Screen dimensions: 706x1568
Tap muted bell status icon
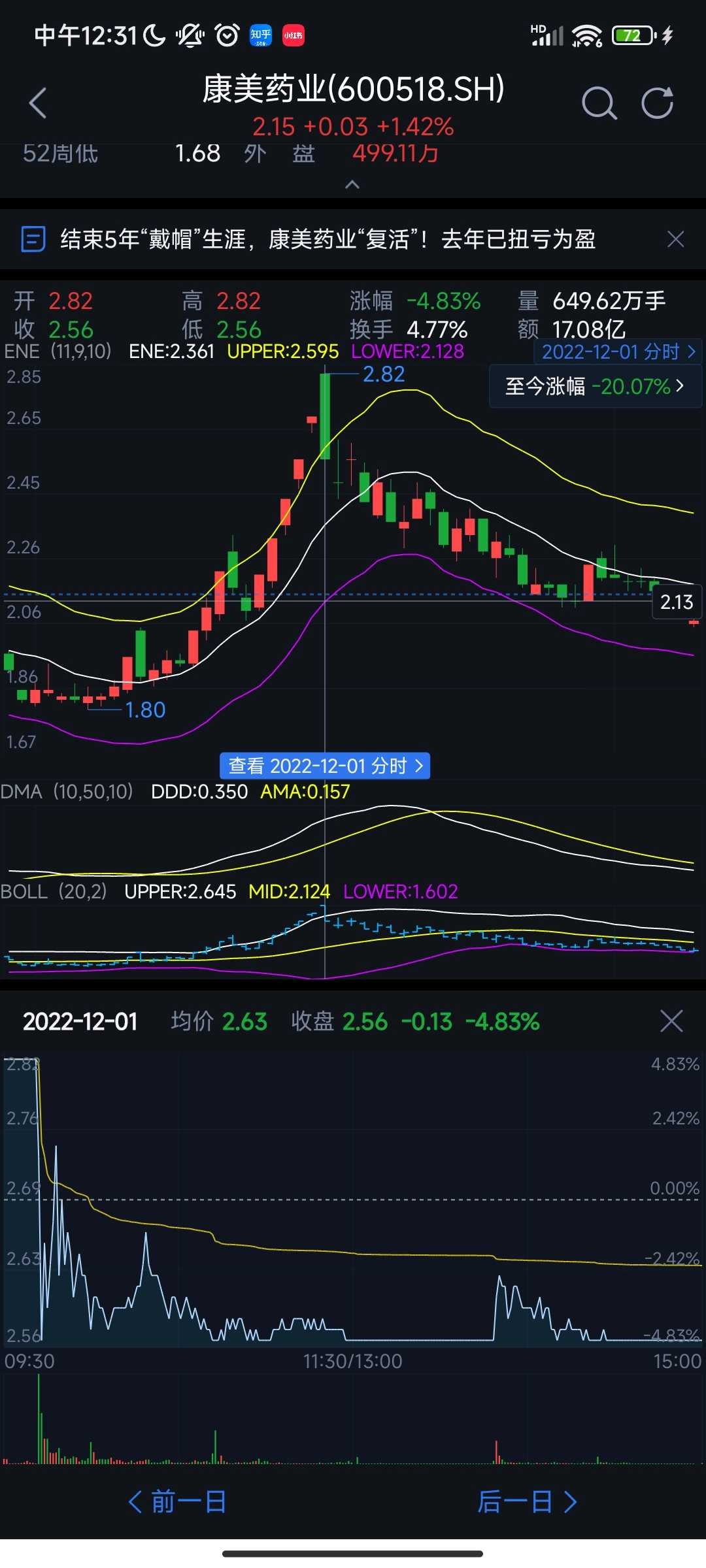coord(190,35)
